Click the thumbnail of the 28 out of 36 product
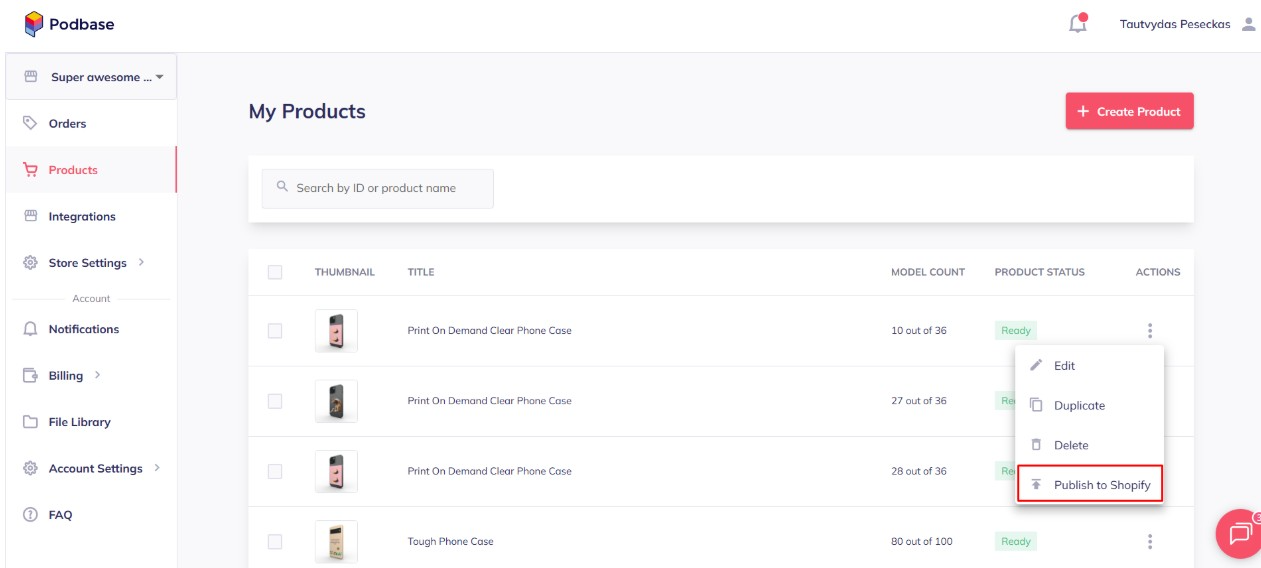This screenshot has width=1261, height=568. (x=336, y=471)
